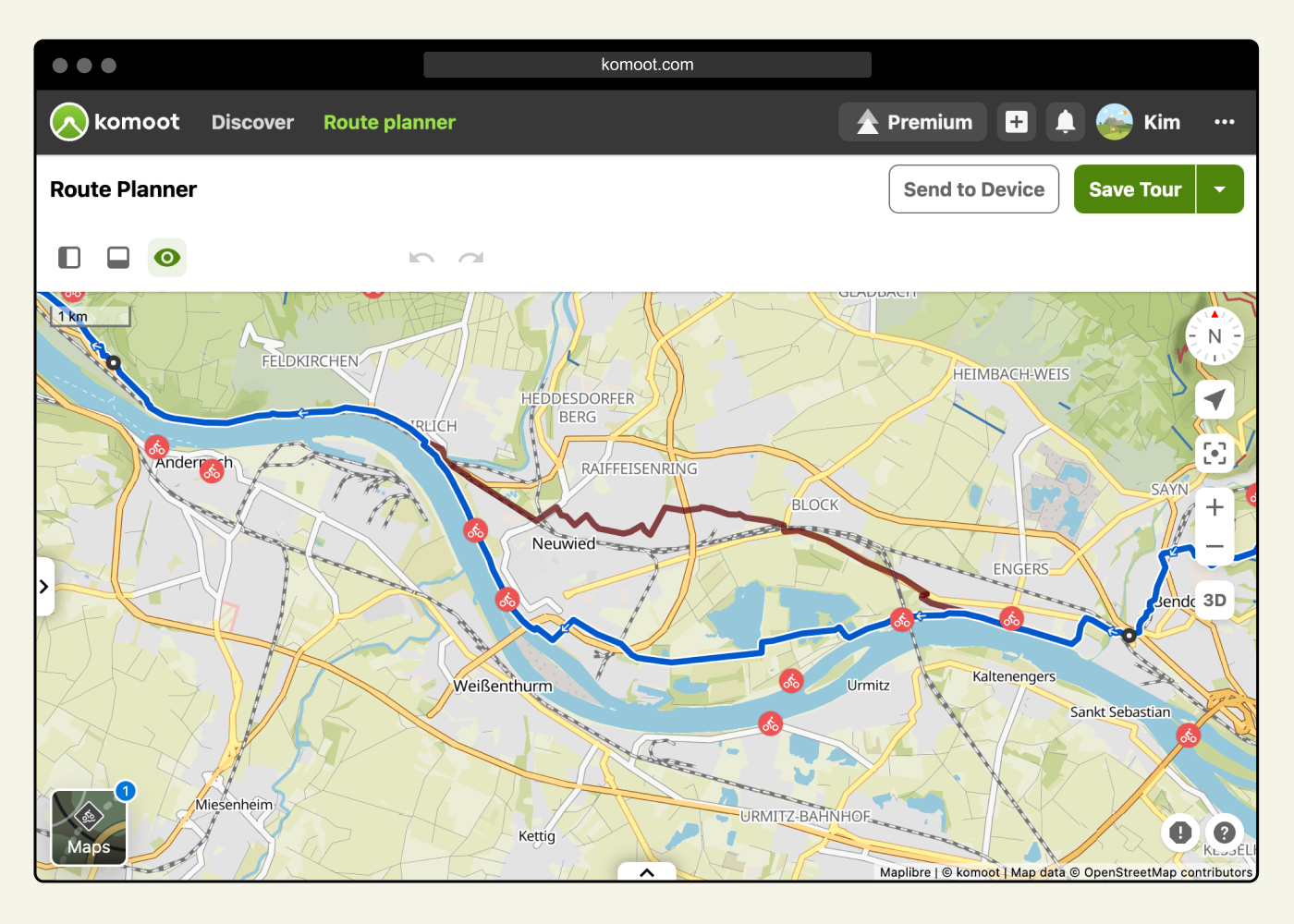Open the notifications bell

1065,122
